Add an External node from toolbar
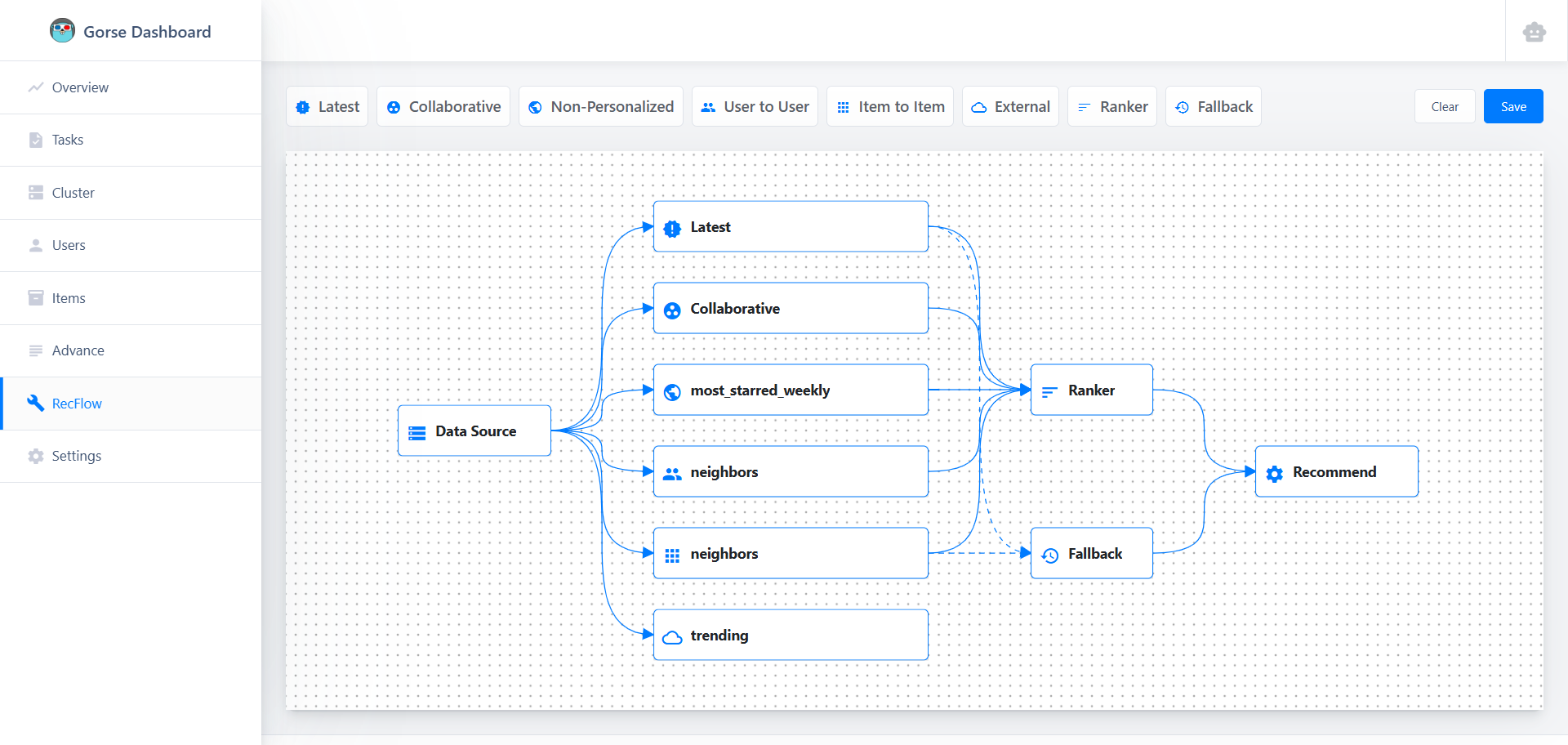 click(x=1010, y=107)
